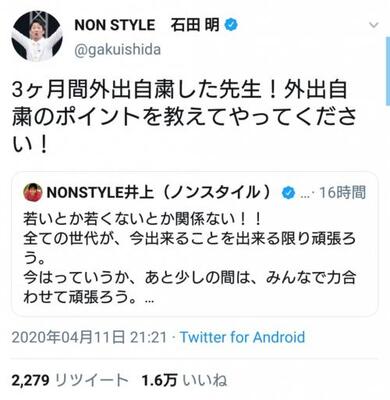390x400 pixels.
Task: Click the quoted name NONSTYLE井上（ノンスタイル）
Action: (159, 192)
